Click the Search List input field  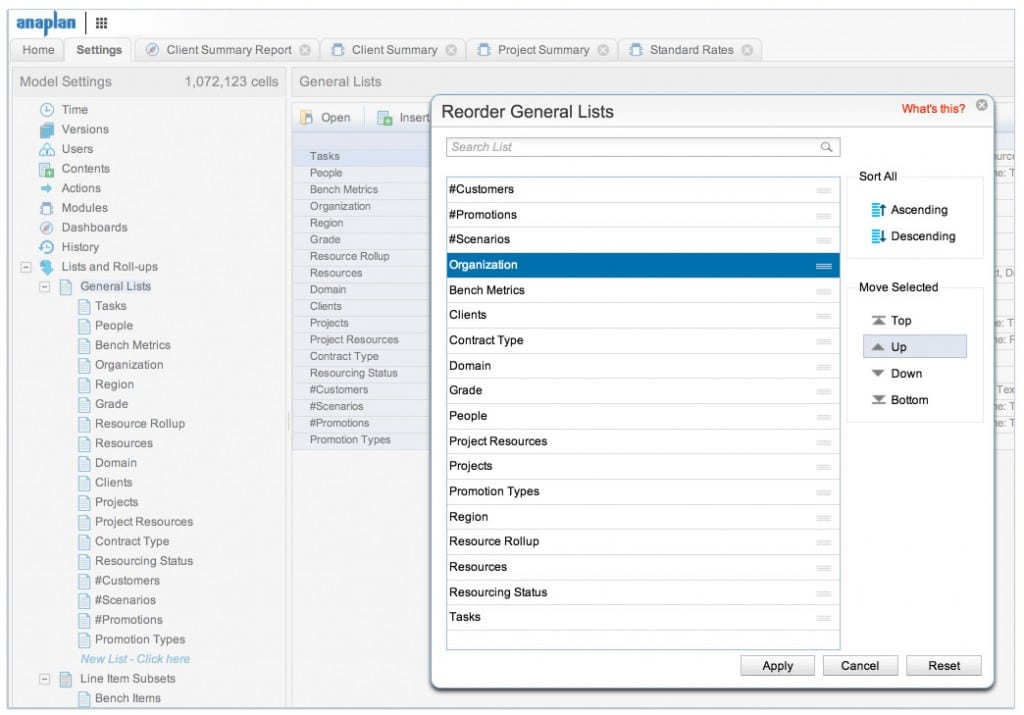coord(643,147)
